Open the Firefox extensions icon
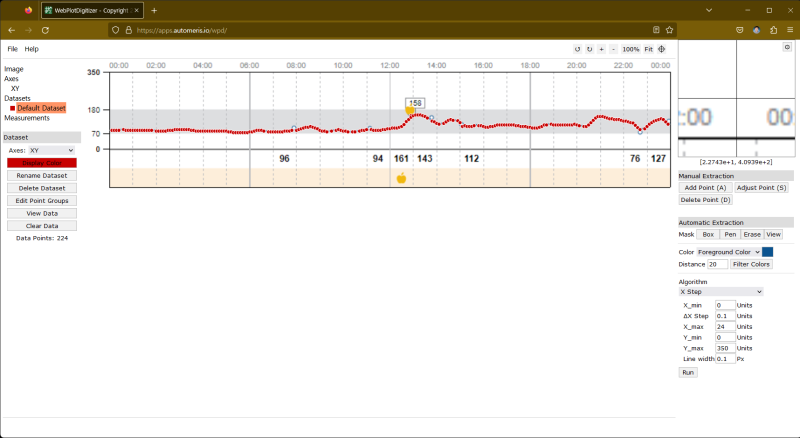 pyautogui.click(x=773, y=30)
